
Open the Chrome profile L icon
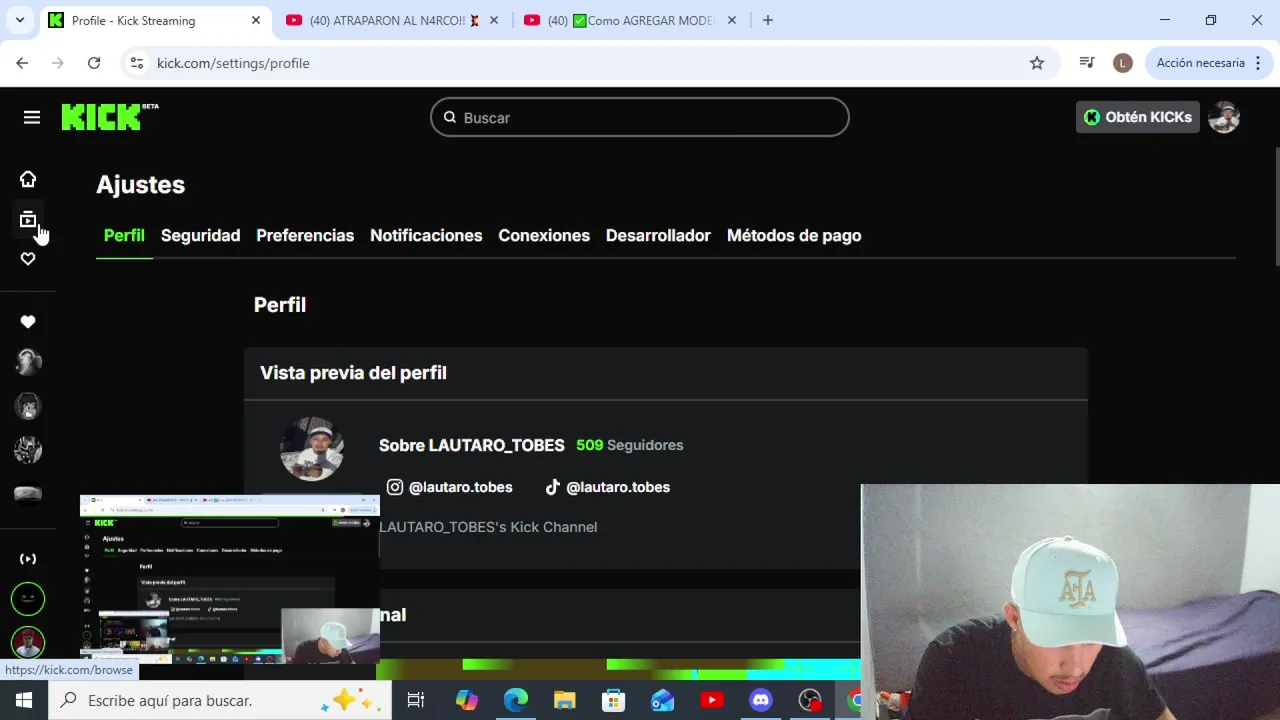tap(1123, 63)
